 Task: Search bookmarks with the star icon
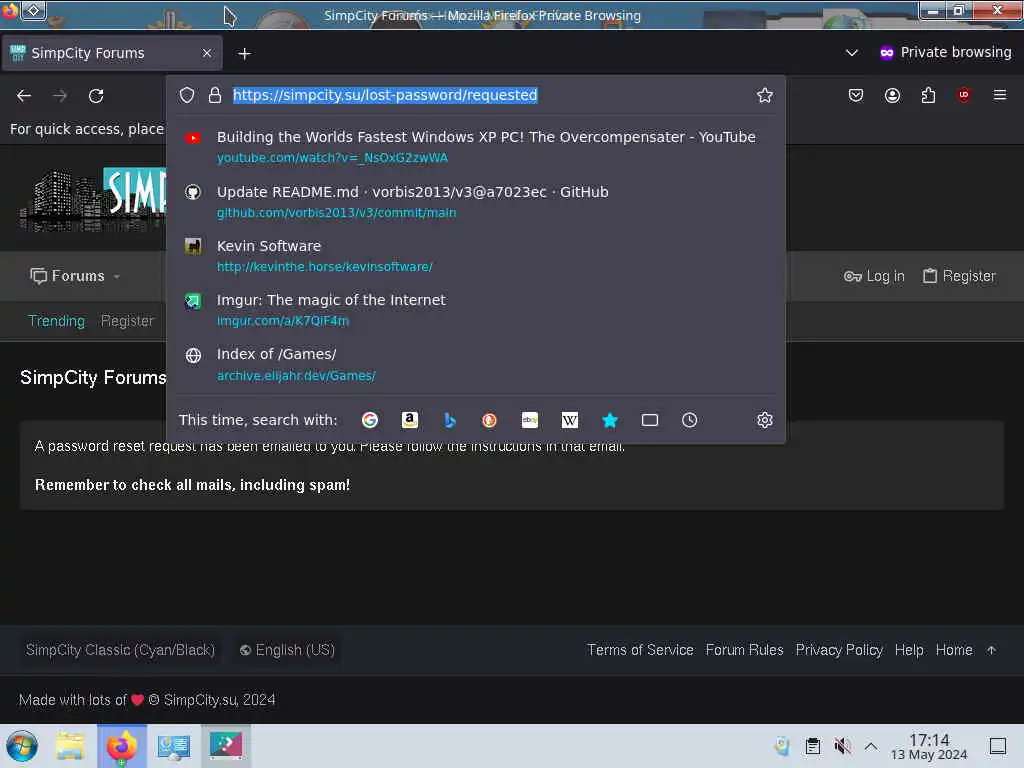tap(609, 420)
